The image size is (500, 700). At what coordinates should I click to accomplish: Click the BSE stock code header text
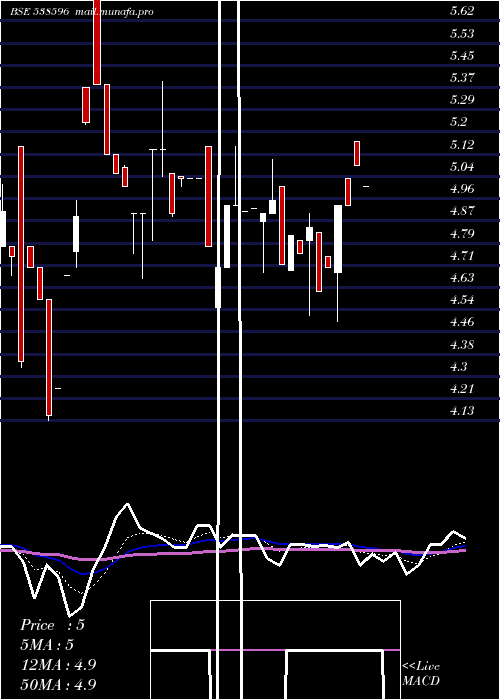pos(40,12)
